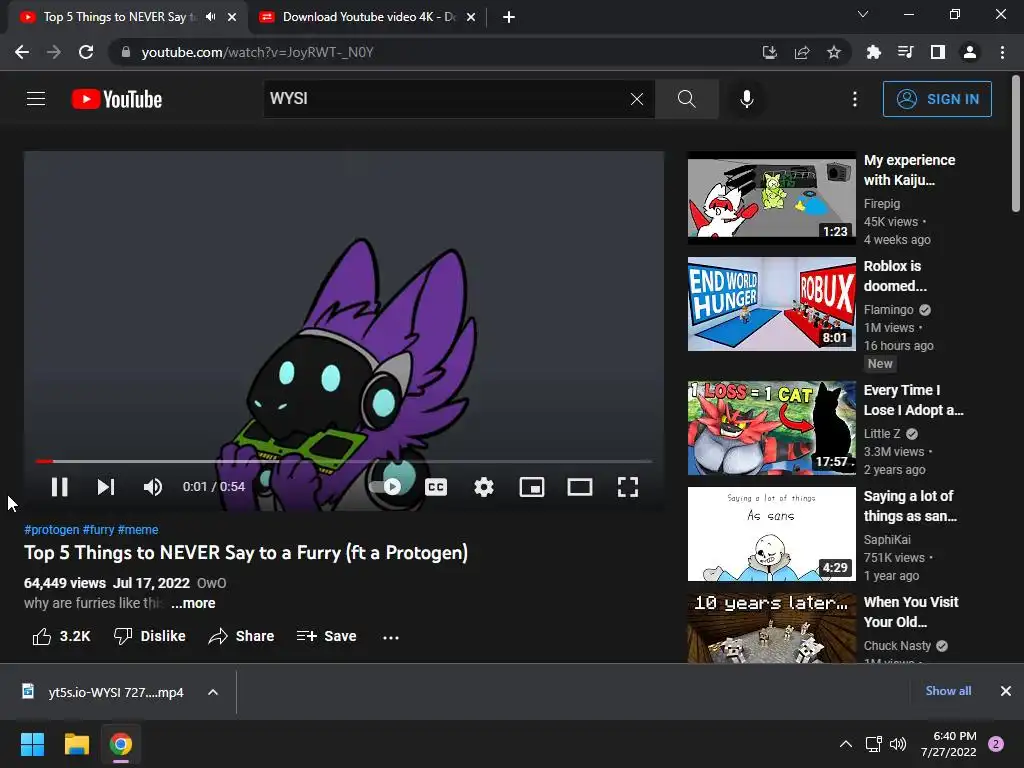Open Flamingo channel name
This screenshot has height=768, width=1024.
888,310
